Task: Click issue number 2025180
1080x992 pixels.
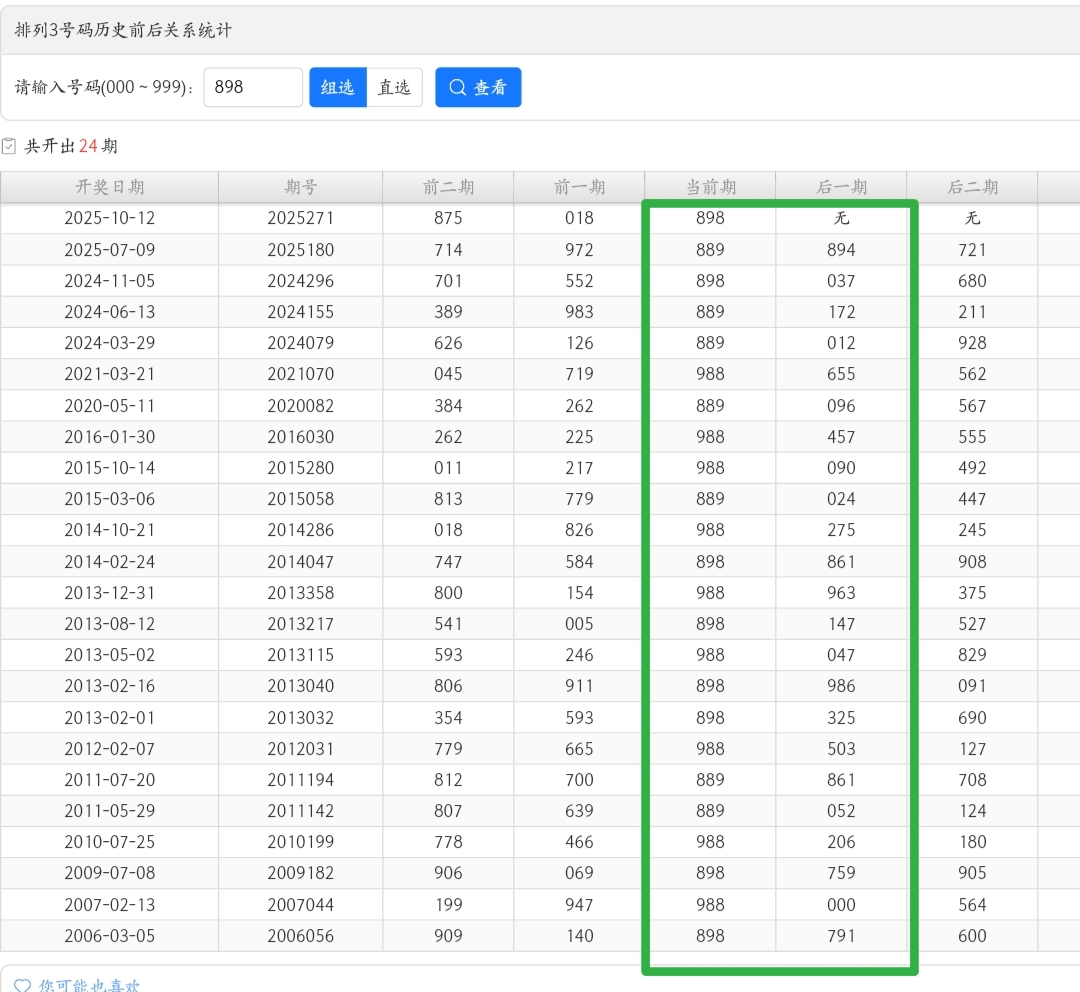Action: click(x=300, y=249)
